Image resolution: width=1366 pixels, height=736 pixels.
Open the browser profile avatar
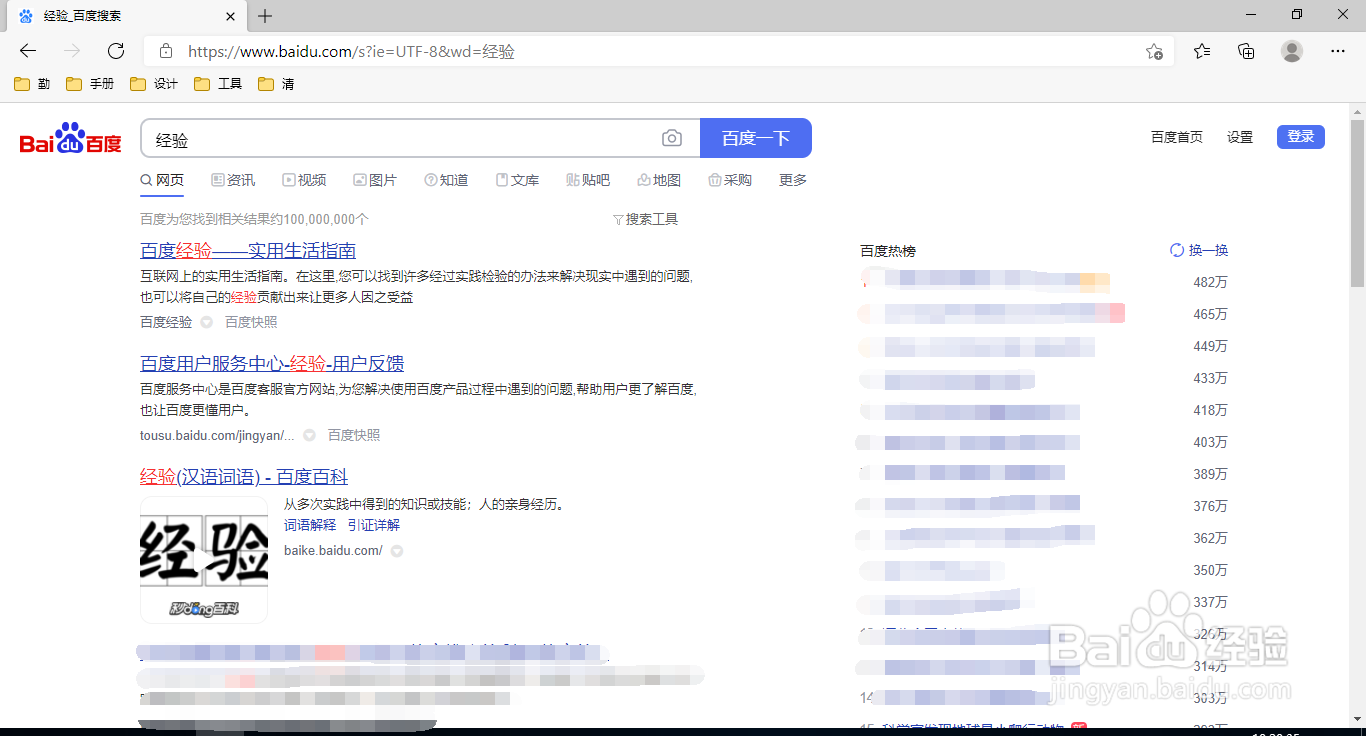[x=1291, y=51]
